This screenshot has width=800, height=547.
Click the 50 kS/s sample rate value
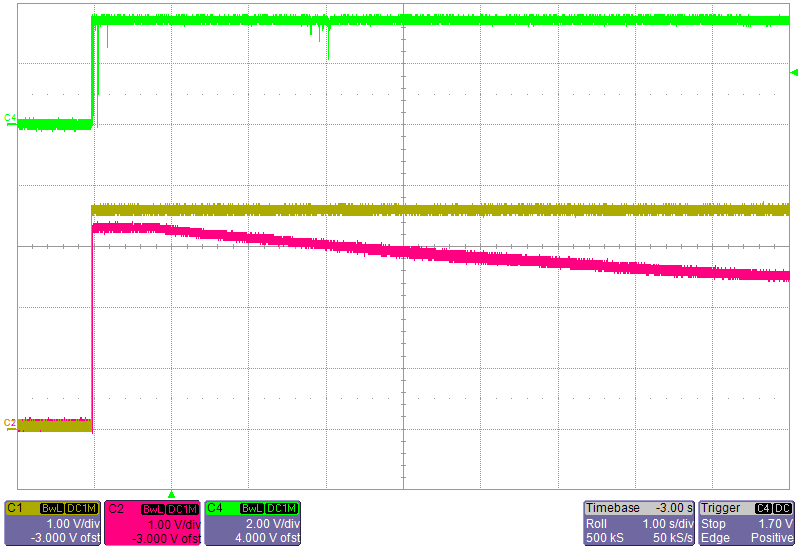(x=673, y=538)
